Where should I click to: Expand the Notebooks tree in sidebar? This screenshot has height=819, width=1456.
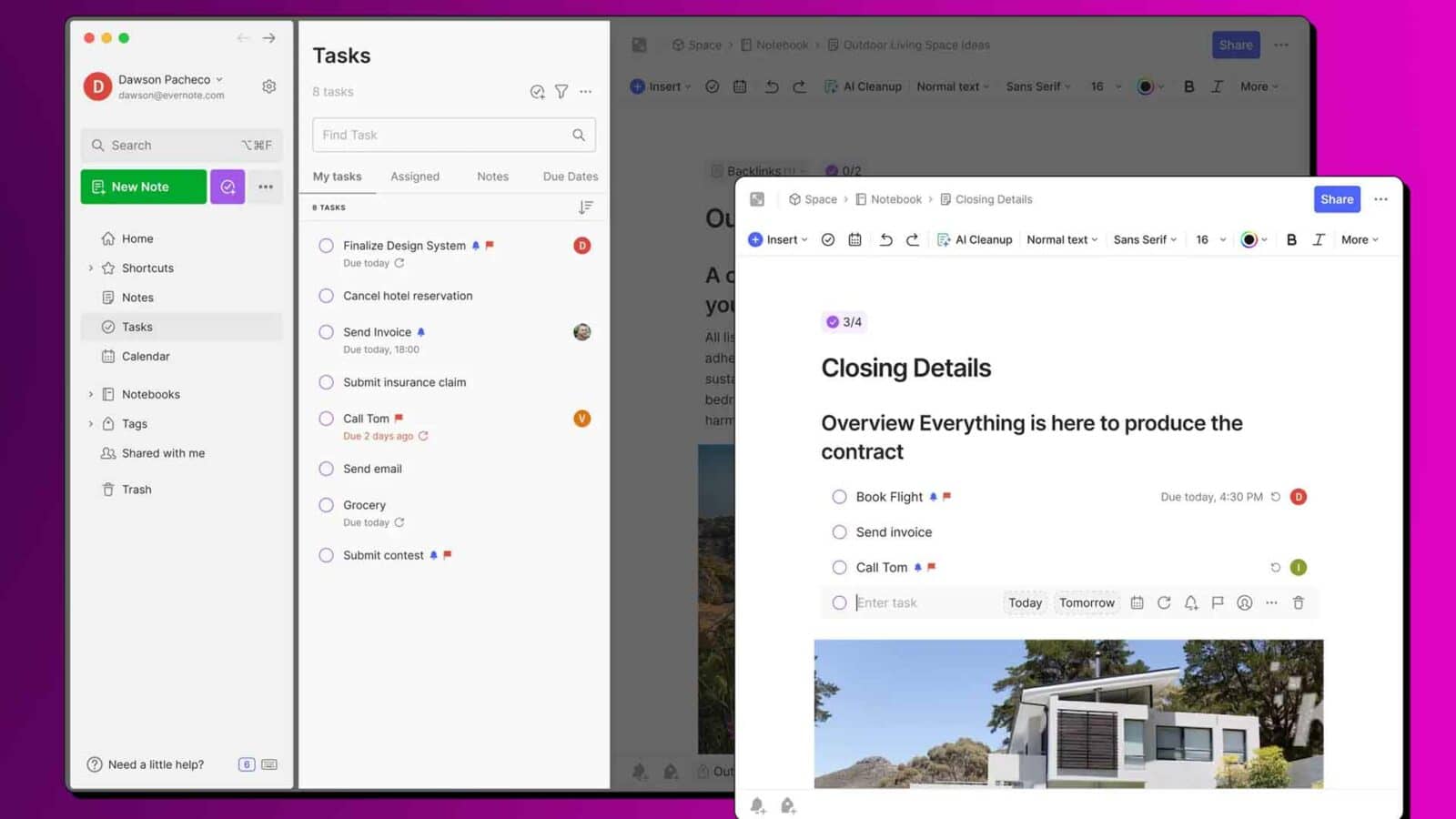(91, 394)
